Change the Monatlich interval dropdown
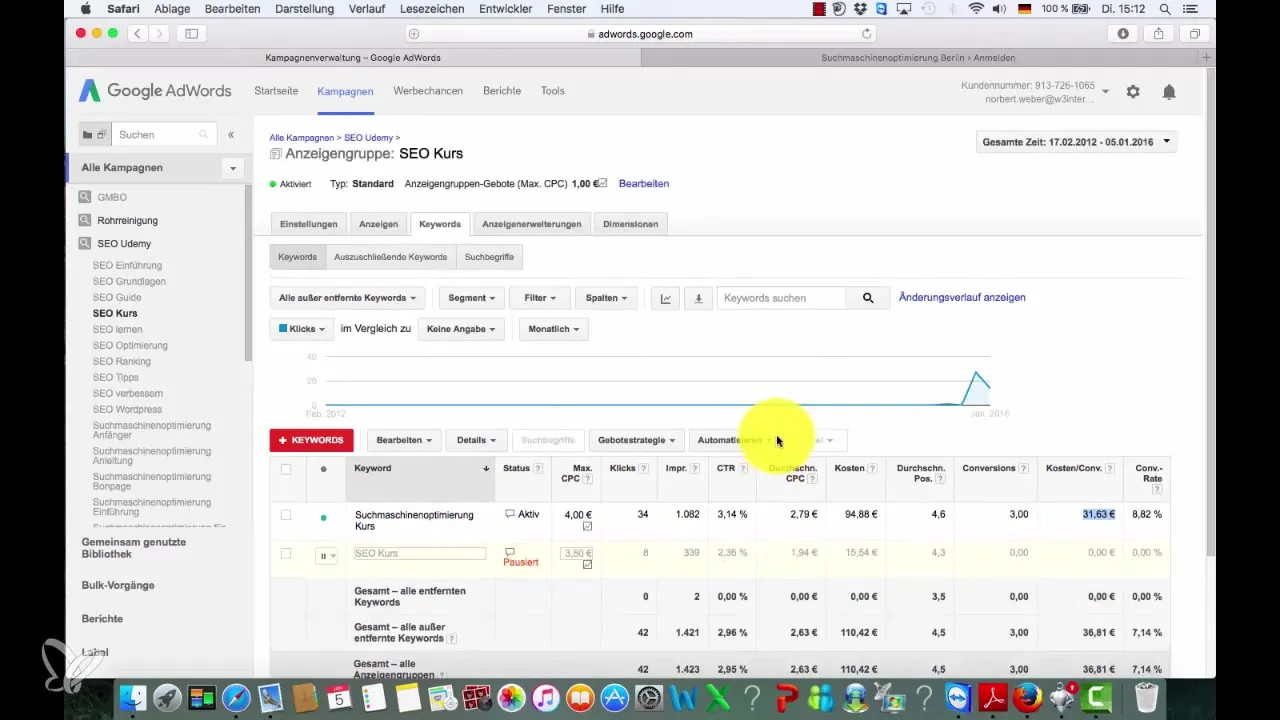This screenshot has width=1280, height=720. pyautogui.click(x=553, y=328)
